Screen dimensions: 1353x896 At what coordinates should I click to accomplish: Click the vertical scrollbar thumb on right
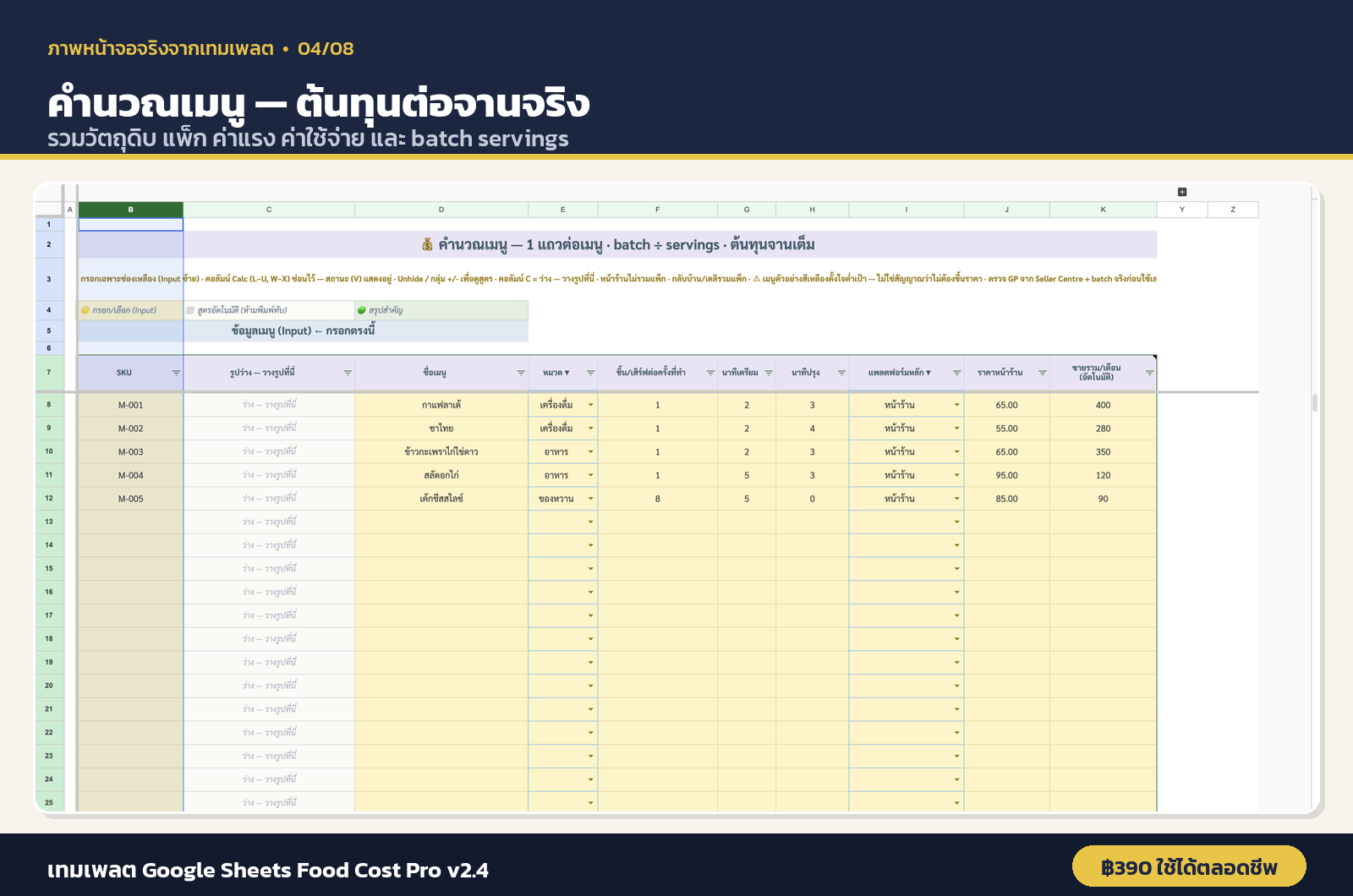pos(1315,402)
